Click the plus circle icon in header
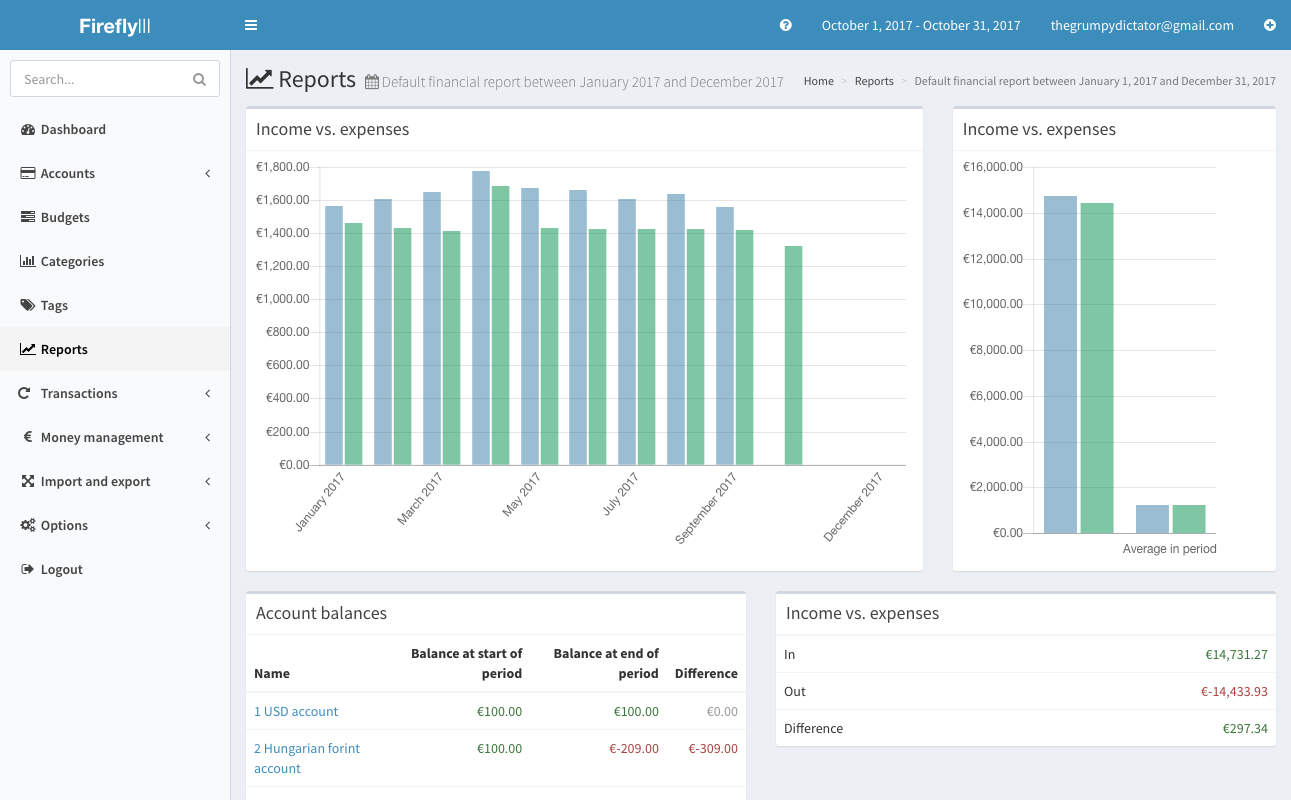This screenshot has height=800, width=1291. coord(1270,25)
